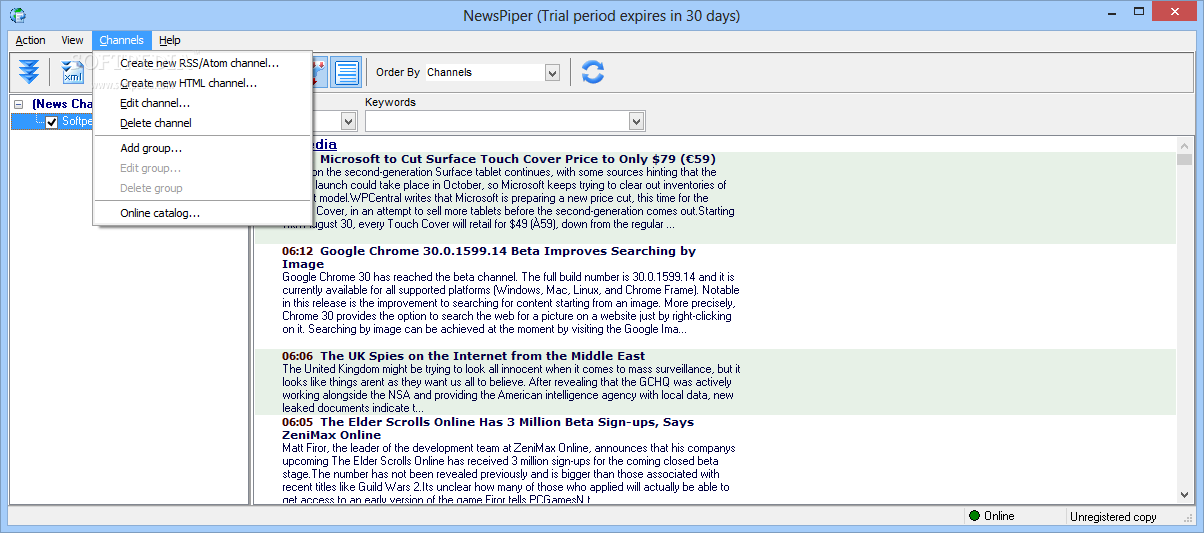Close the Channels menu in the menu bar
The height and width of the screenshot is (533, 1204).
click(121, 40)
